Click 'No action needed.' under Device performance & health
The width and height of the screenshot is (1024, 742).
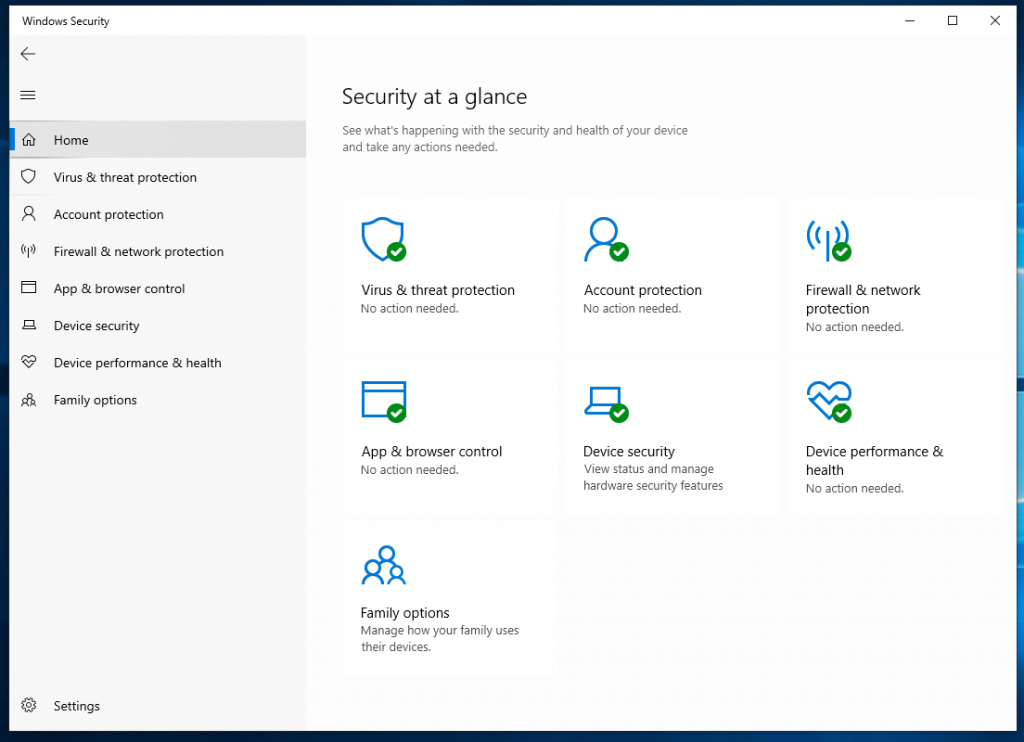tap(855, 488)
